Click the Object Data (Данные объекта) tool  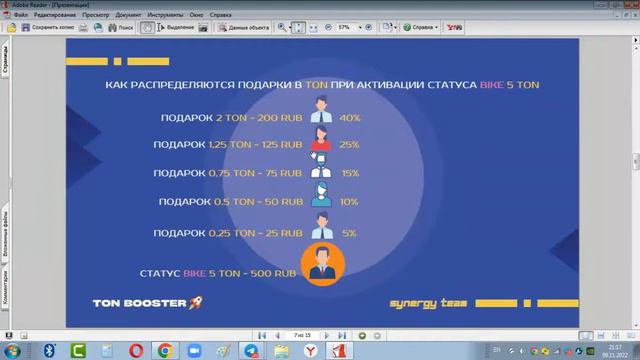tap(244, 27)
